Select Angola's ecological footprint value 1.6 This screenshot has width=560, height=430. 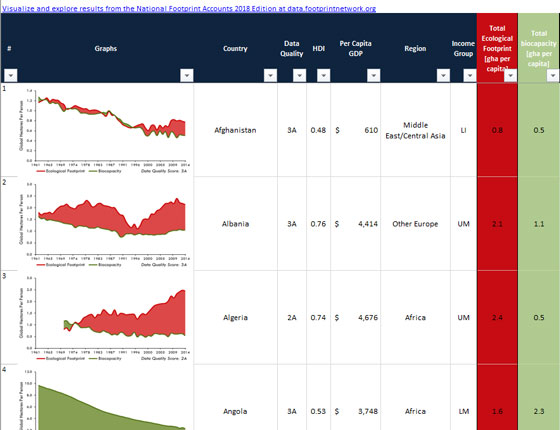(497, 411)
